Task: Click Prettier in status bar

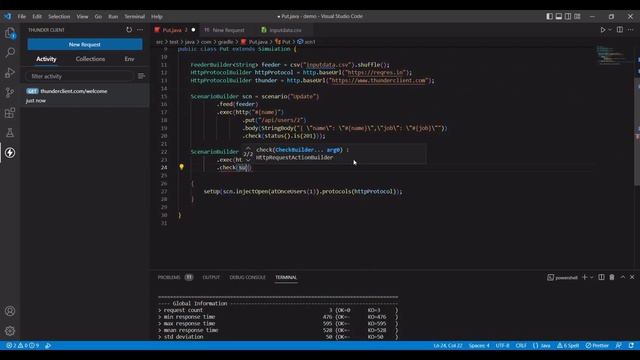Action: pos(597,345)
